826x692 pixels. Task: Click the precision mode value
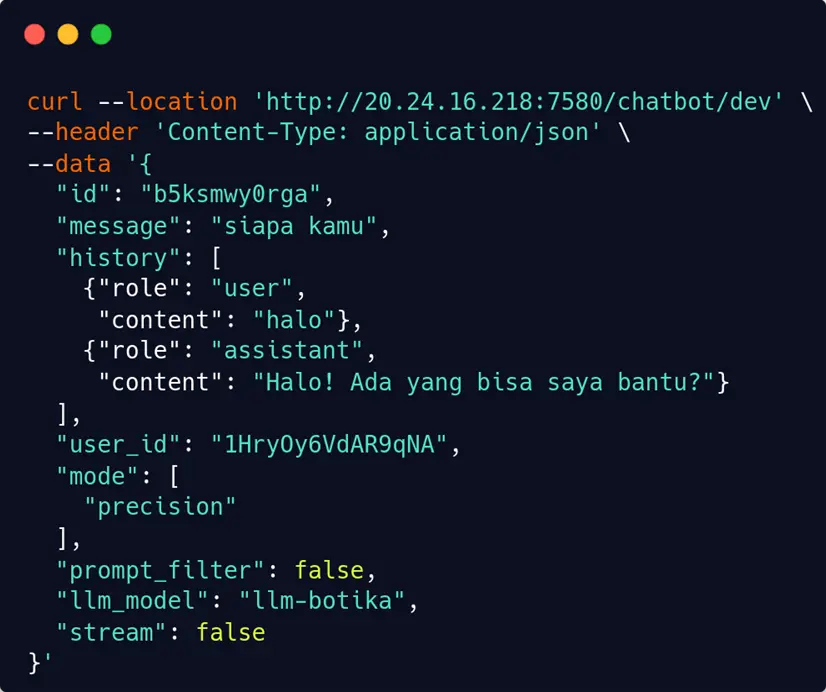[160, 507]
